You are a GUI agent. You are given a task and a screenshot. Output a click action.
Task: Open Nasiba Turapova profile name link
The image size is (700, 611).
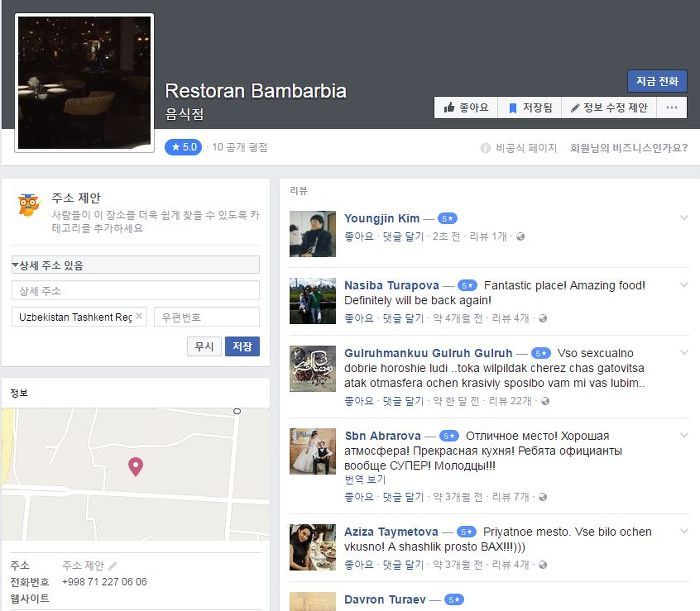tap(392, 285)
